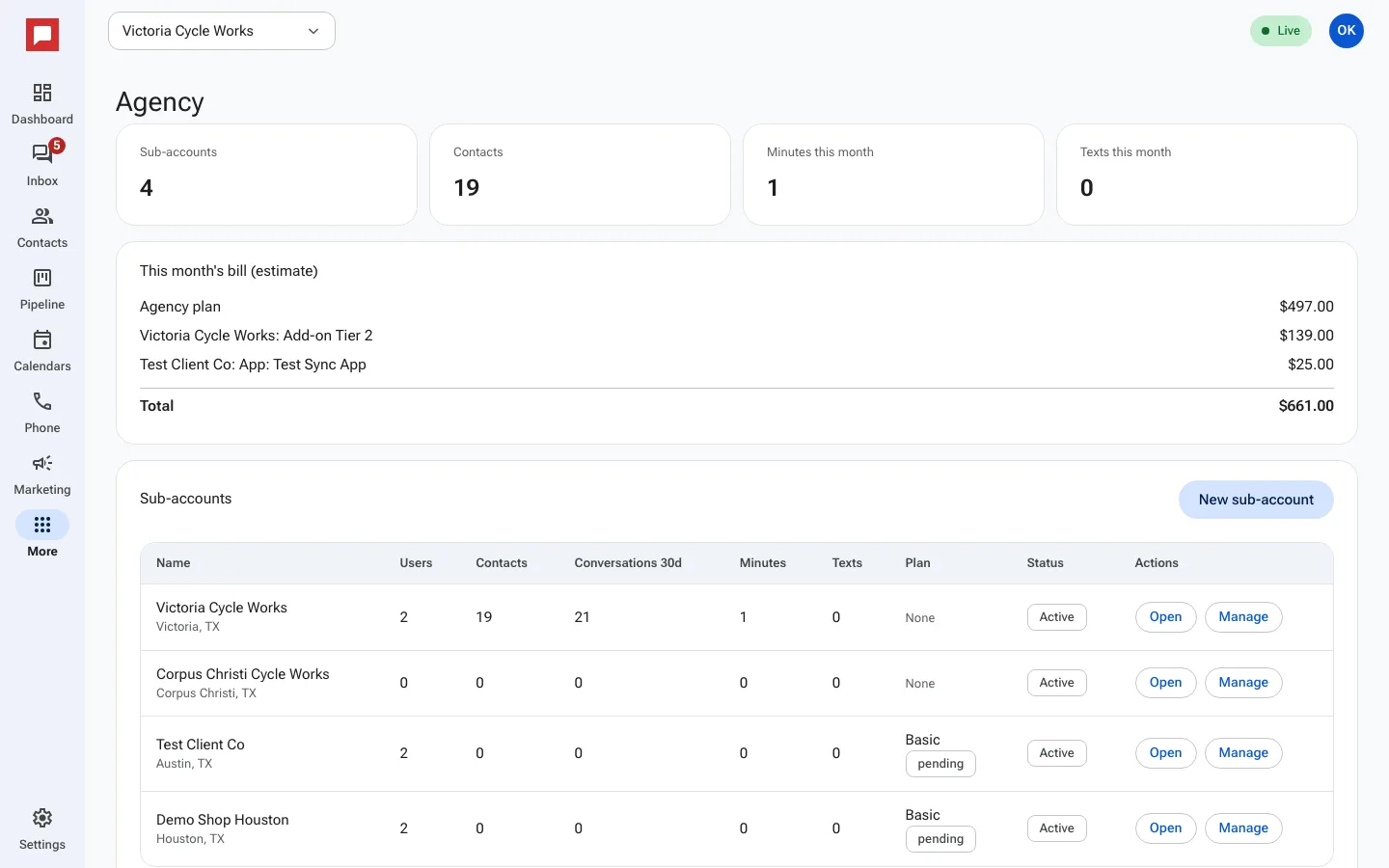Click Active status for Corpus Christi Cycle Works
This screenshot has height=868, width=1389.
coord(1056,683)
